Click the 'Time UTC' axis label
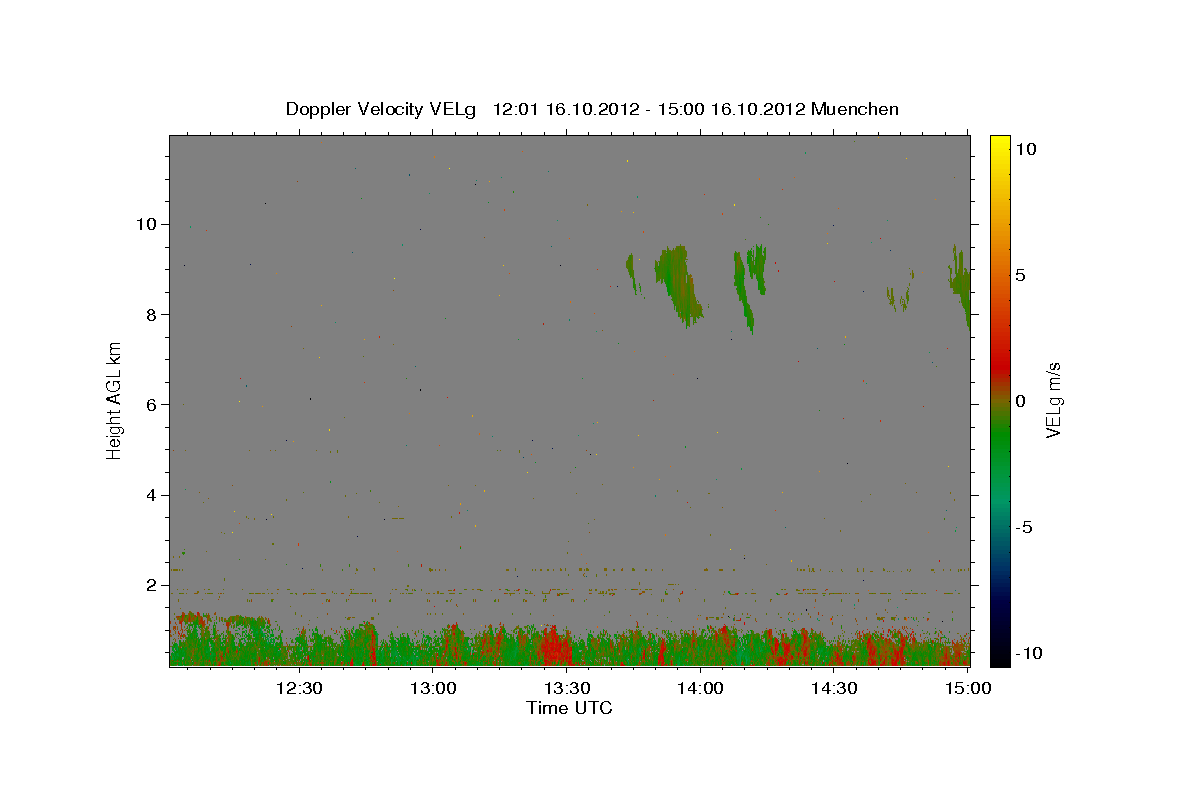Screen dimensions: 1200x800 (569, 708)
